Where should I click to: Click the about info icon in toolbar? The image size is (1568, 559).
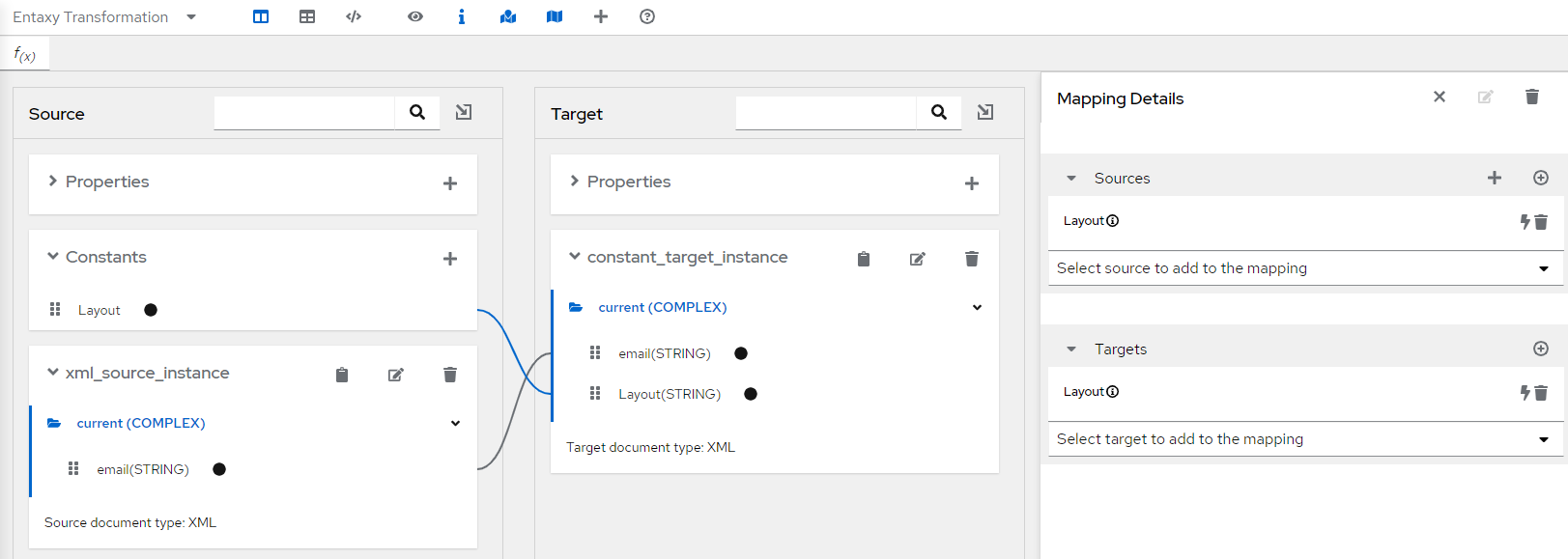462,16
